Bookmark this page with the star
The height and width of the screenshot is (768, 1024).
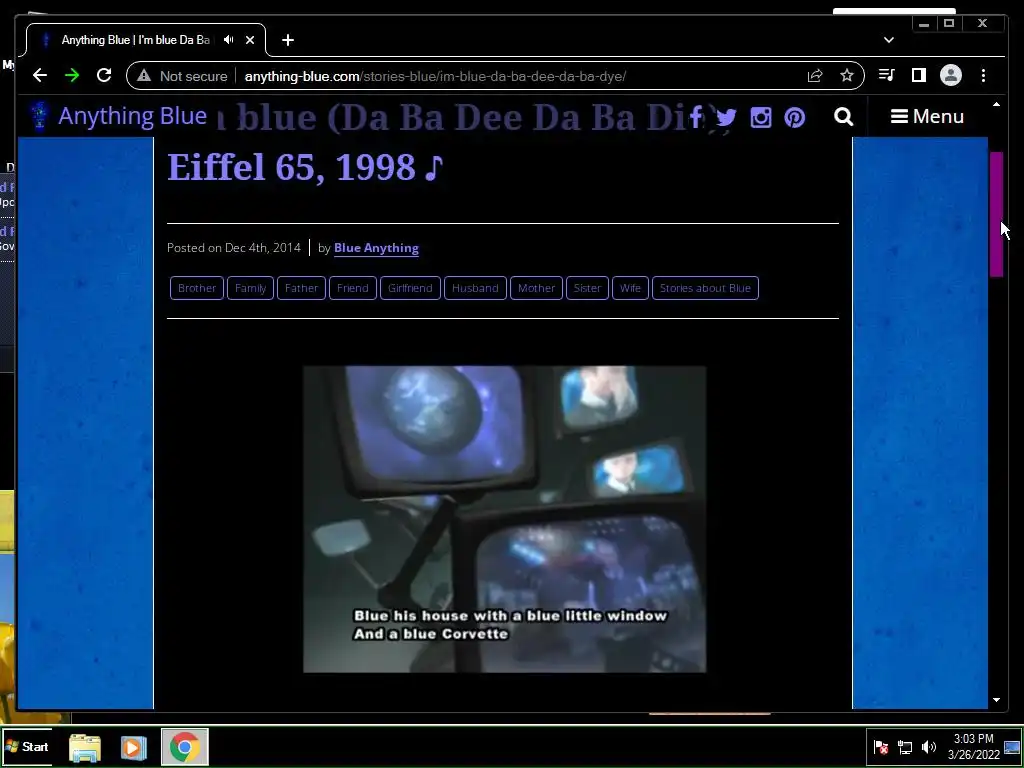tap(846, 76)
